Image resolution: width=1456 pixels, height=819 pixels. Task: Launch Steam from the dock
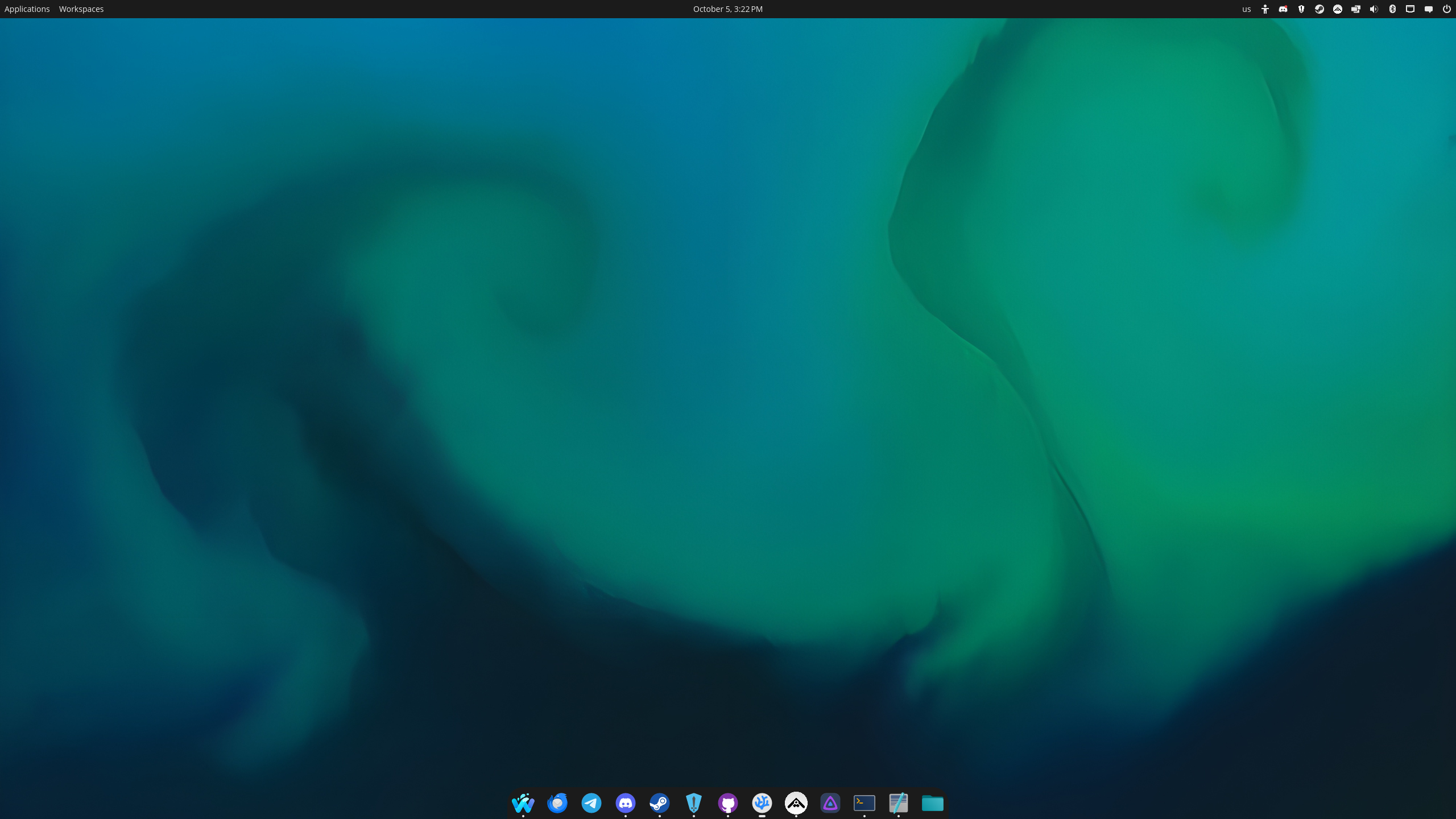pos(660,803)
